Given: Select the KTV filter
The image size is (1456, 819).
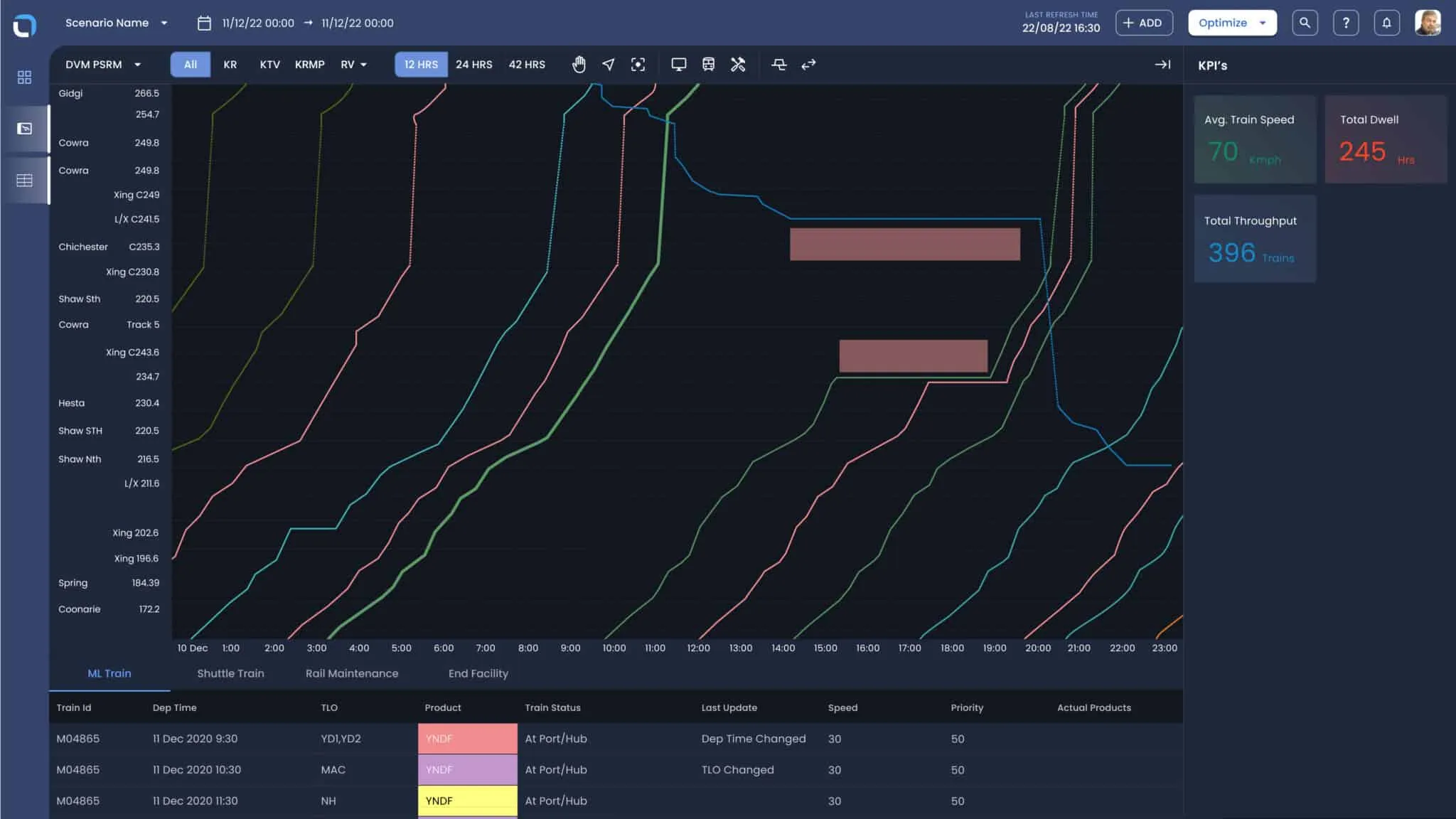Looking at the screenshot, I should tap(269, 65).
